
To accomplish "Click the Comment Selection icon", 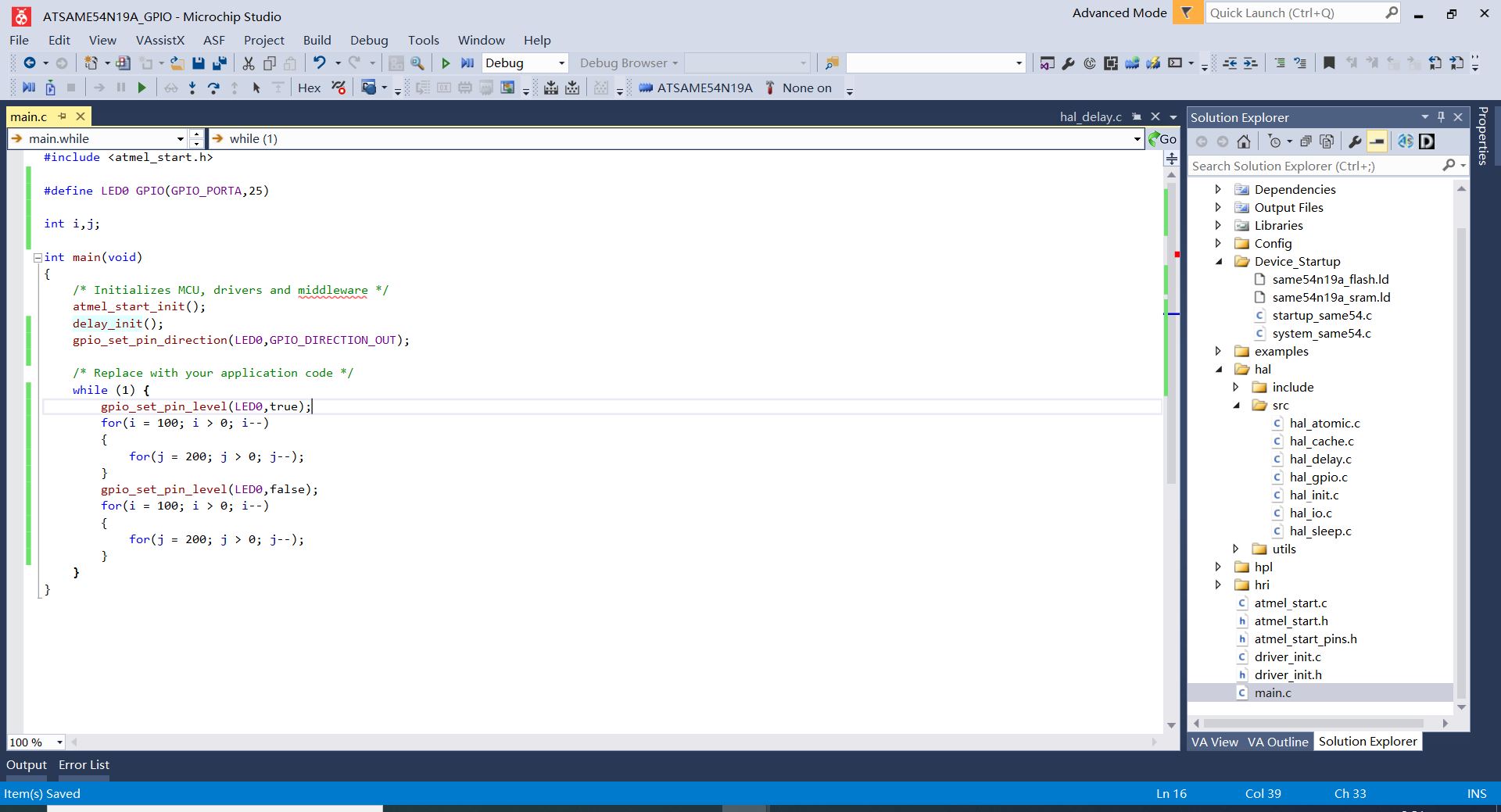I will [1280, 63].
